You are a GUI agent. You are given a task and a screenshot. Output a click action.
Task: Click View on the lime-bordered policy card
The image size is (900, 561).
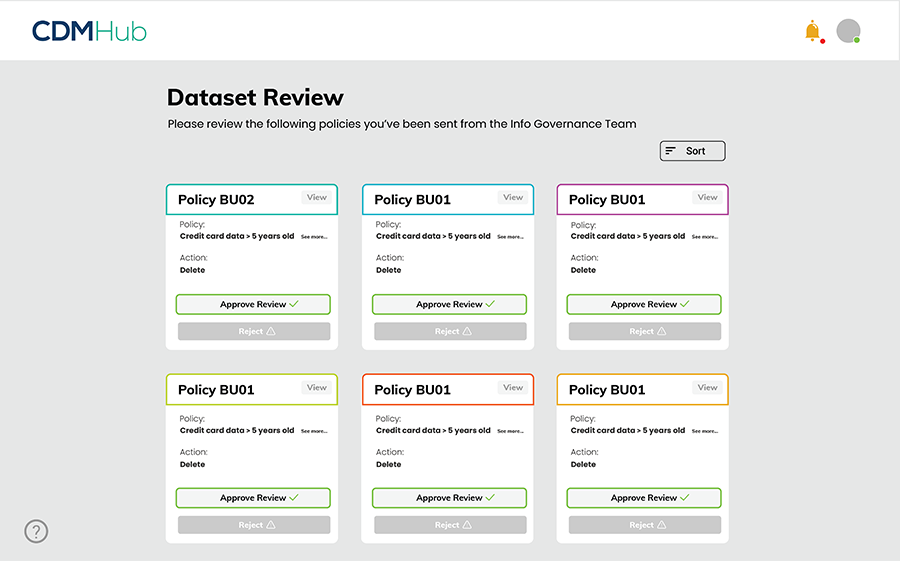click(x=317, y=388)
